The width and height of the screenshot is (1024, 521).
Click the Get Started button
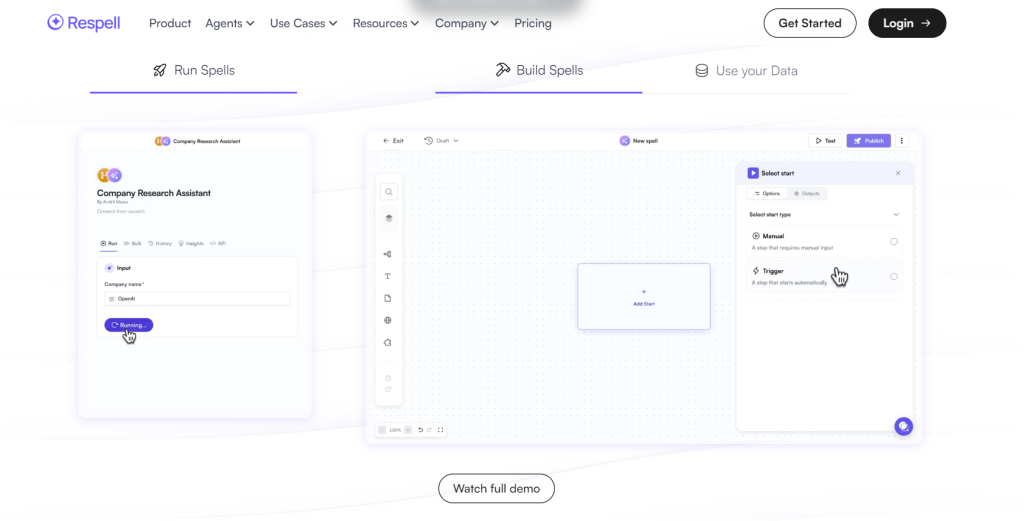[809, 23]
